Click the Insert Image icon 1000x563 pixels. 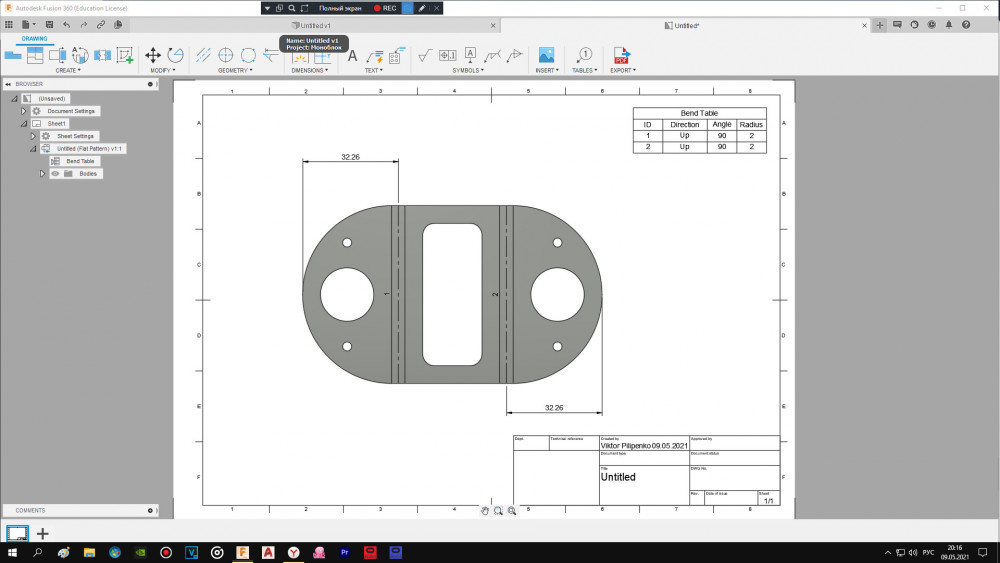[x=546, y=55]
